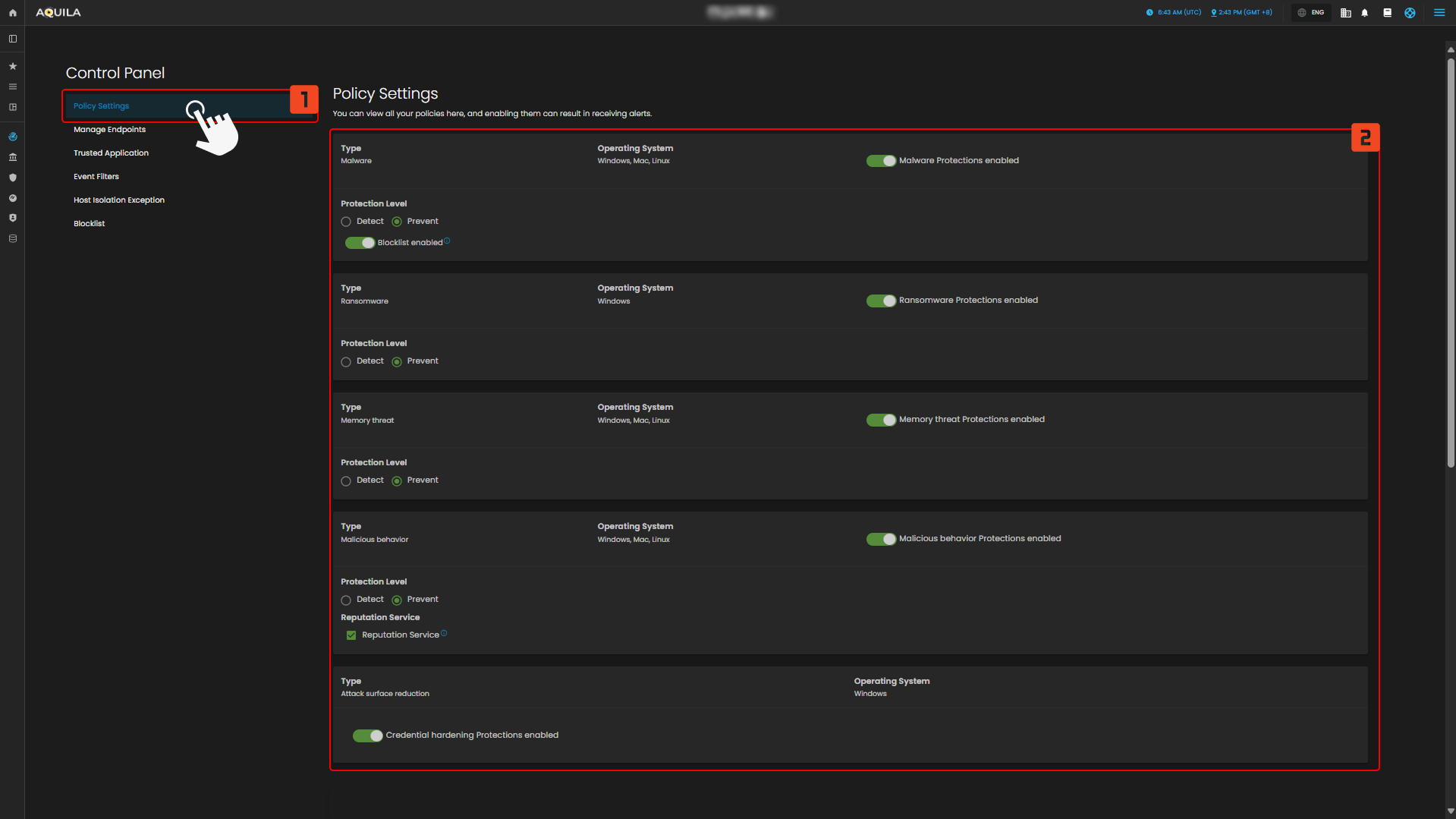Screen dimensions: 1456x819
Task: Uncheck the Reputation Service checkbox
Action: point(351,635)
